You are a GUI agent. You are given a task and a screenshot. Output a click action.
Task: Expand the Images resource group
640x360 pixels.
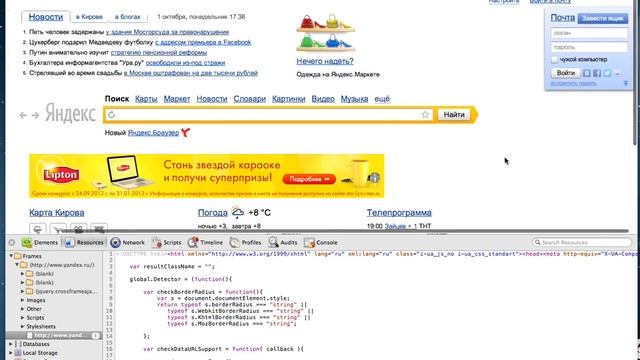[x=22, y=300]
